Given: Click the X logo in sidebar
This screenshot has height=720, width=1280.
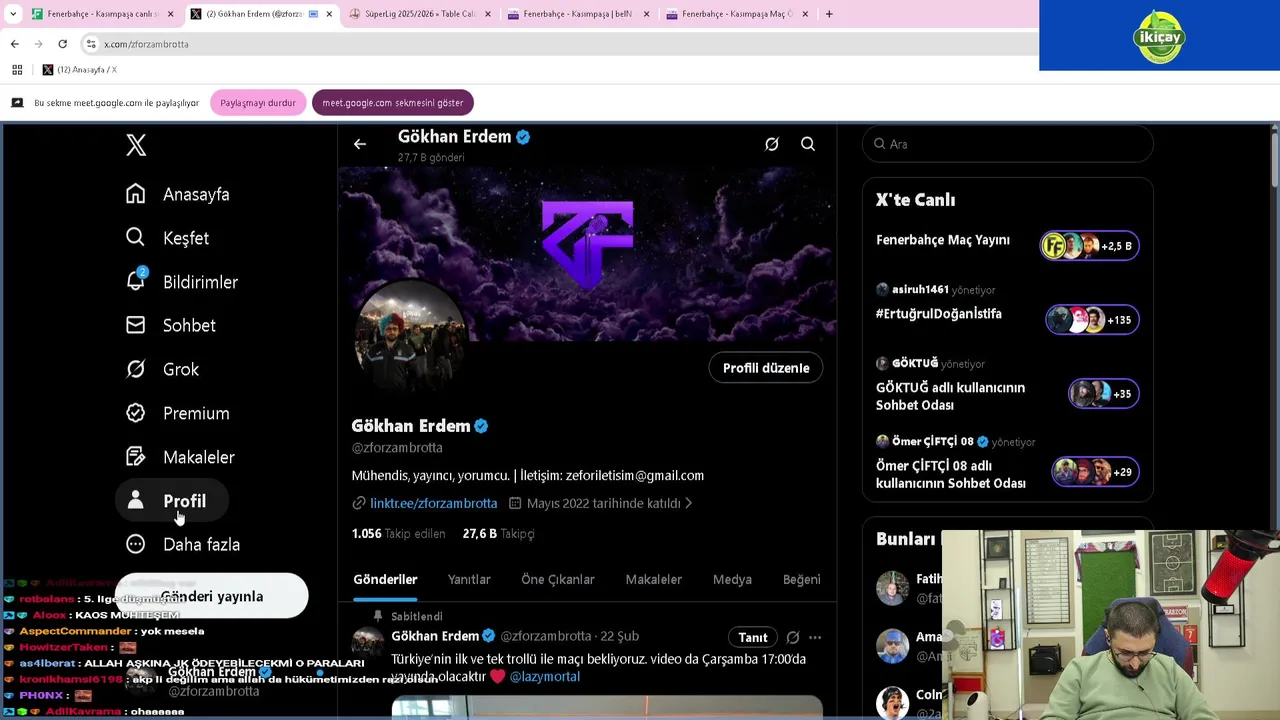Looking at the screenshot, I should pyautogui.click(x=136, y=145).
